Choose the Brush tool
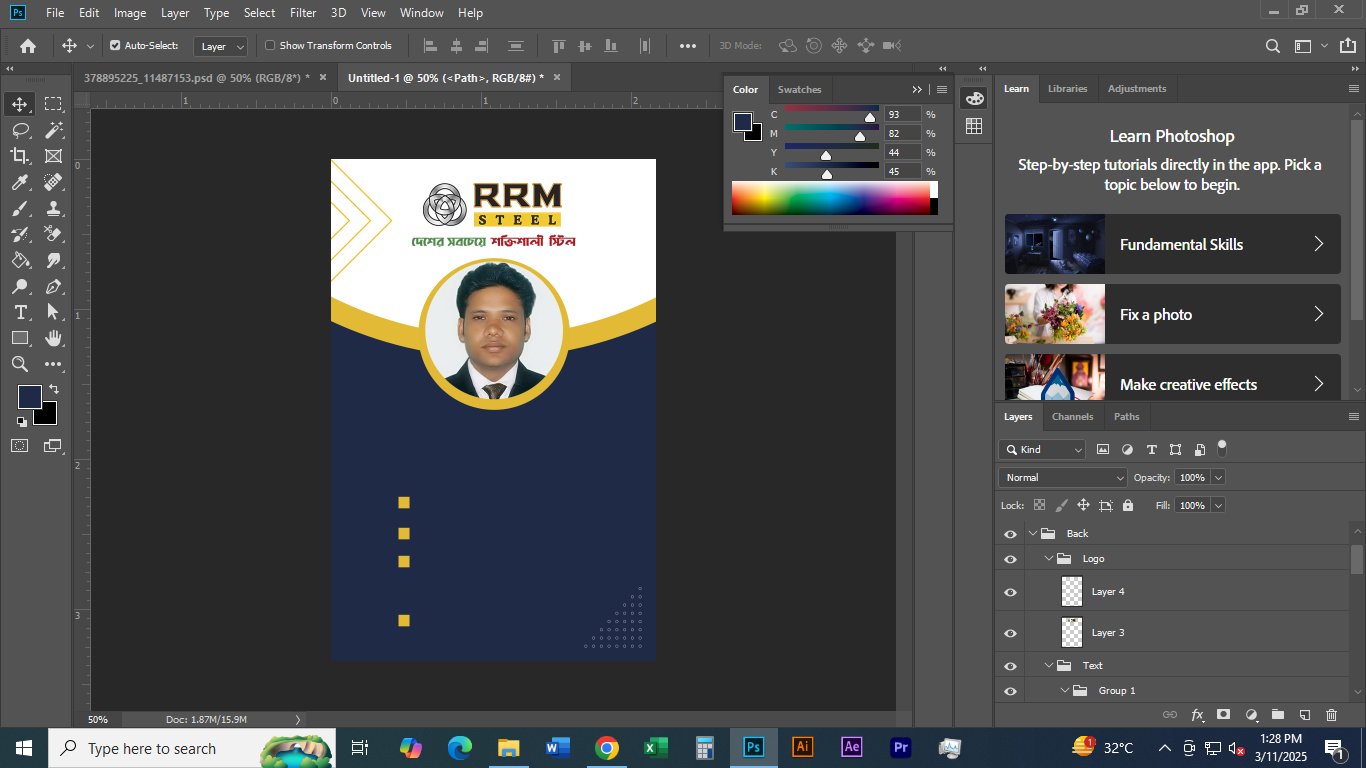Viewport: 1366px width, 768px height. tap(20, 208)
